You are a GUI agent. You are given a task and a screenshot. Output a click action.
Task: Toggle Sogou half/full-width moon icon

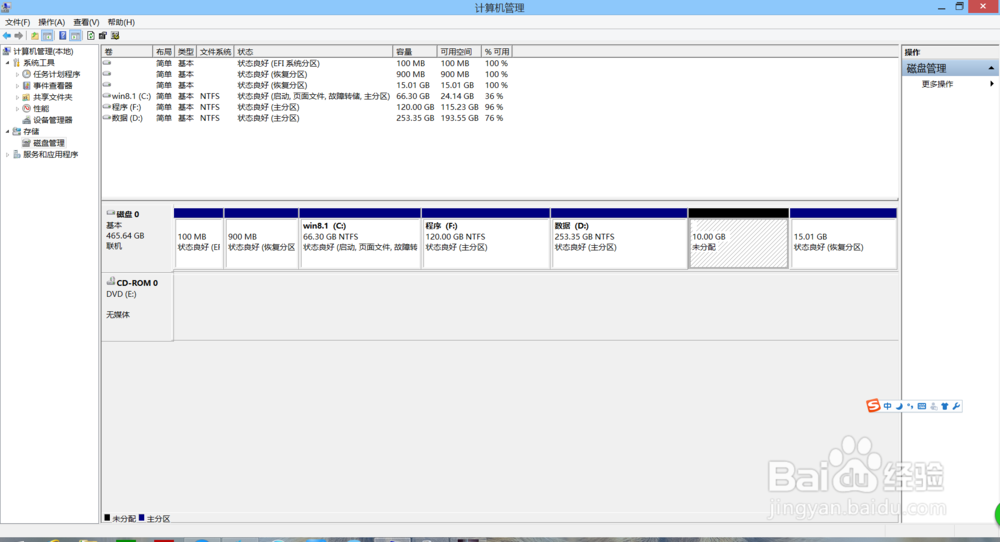point(899,406)
